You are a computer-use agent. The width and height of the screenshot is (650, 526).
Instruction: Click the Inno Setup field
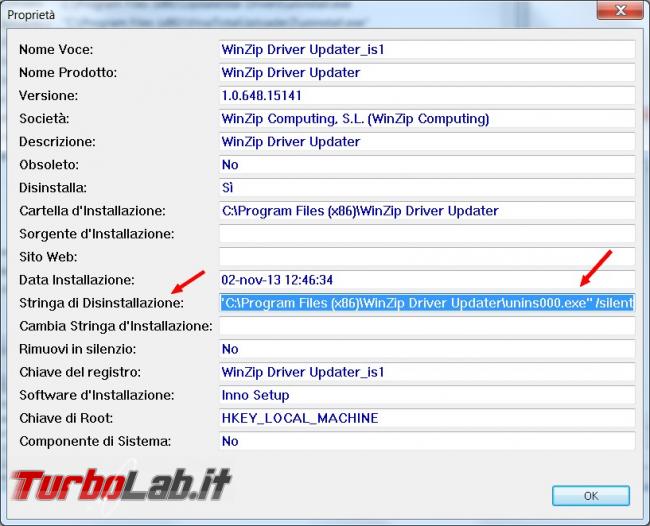click(427, 395)
